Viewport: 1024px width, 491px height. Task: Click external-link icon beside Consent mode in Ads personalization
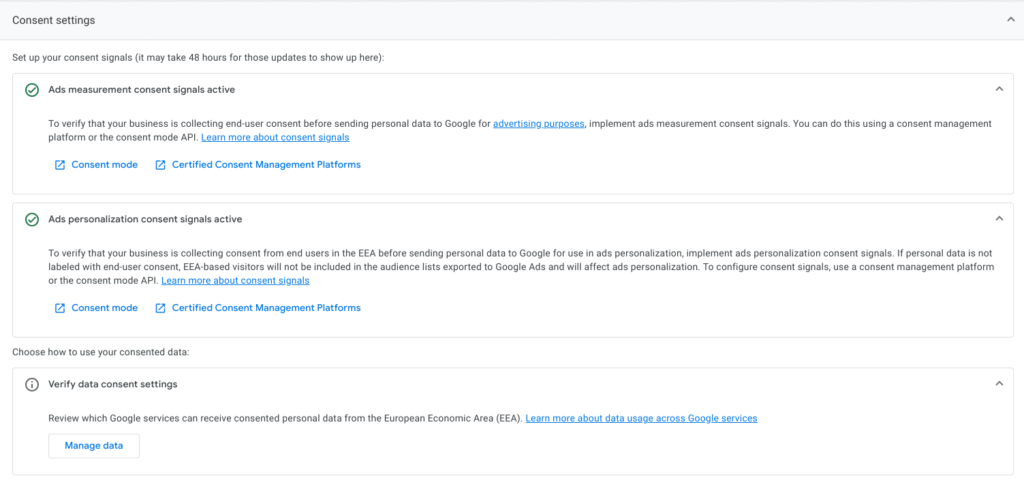point(60,308)
